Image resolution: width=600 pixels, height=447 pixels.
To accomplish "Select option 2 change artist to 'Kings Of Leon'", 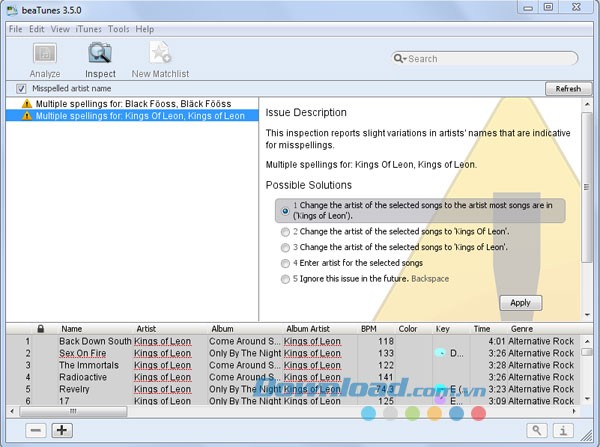I will [x=286, y=230].
